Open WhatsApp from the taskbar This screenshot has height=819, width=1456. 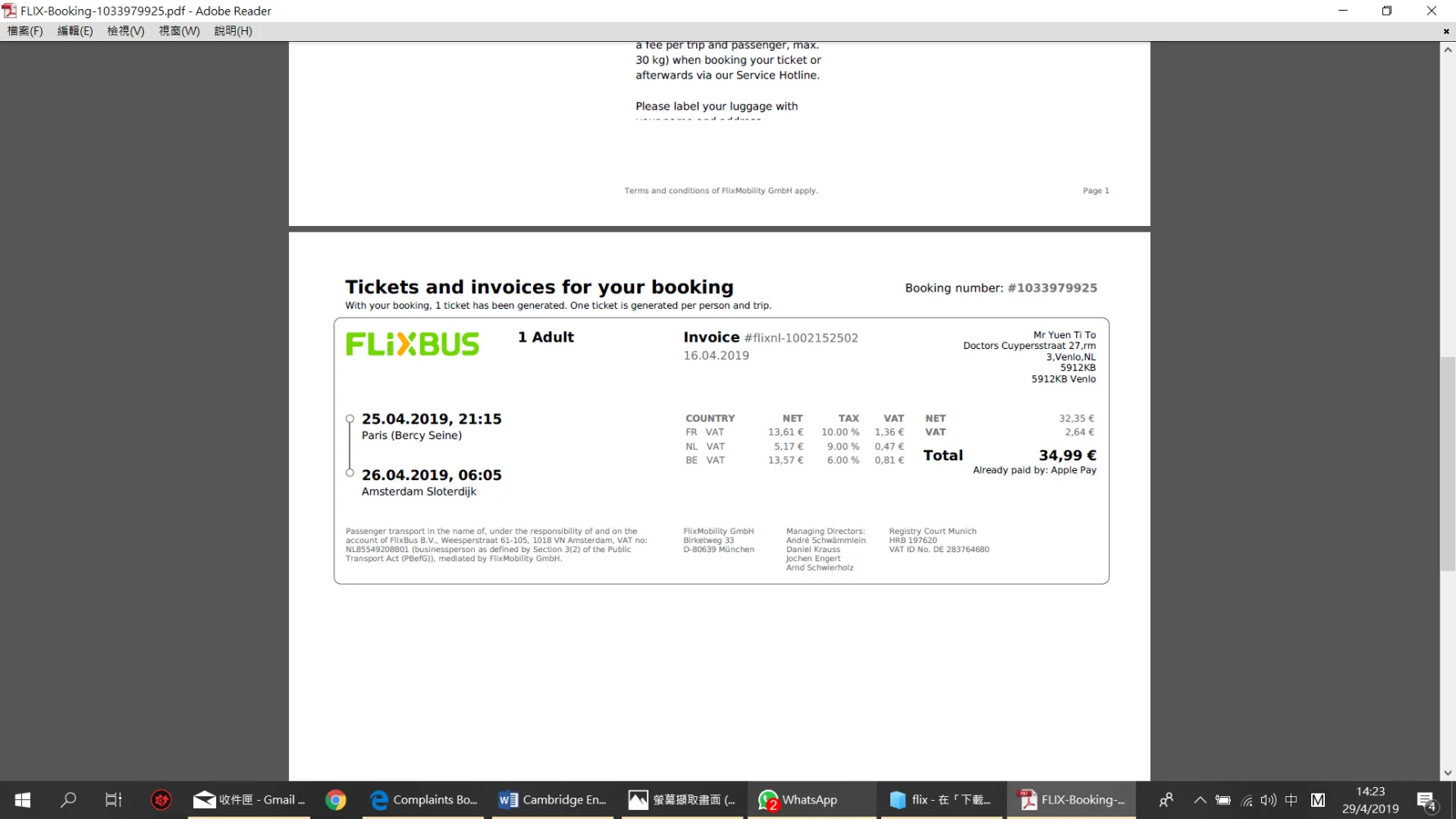(x=812, y=800)
